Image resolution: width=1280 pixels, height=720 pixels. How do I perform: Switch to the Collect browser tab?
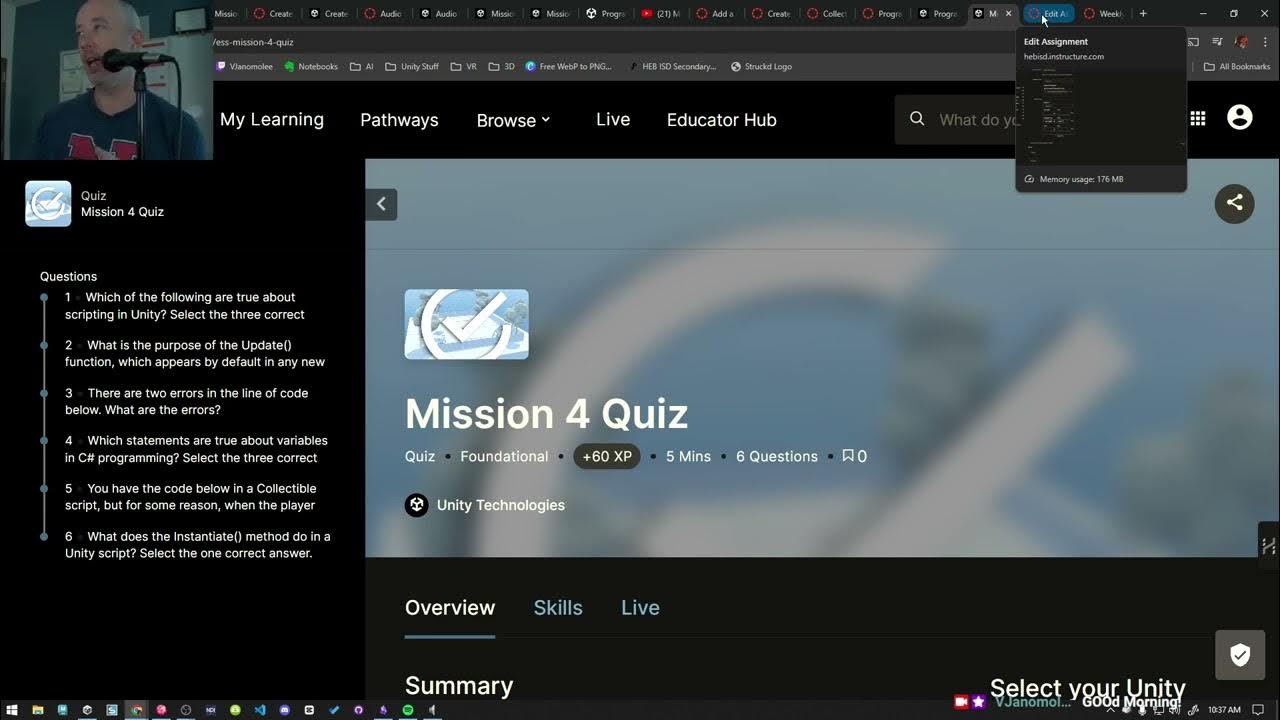coord(827,13)
